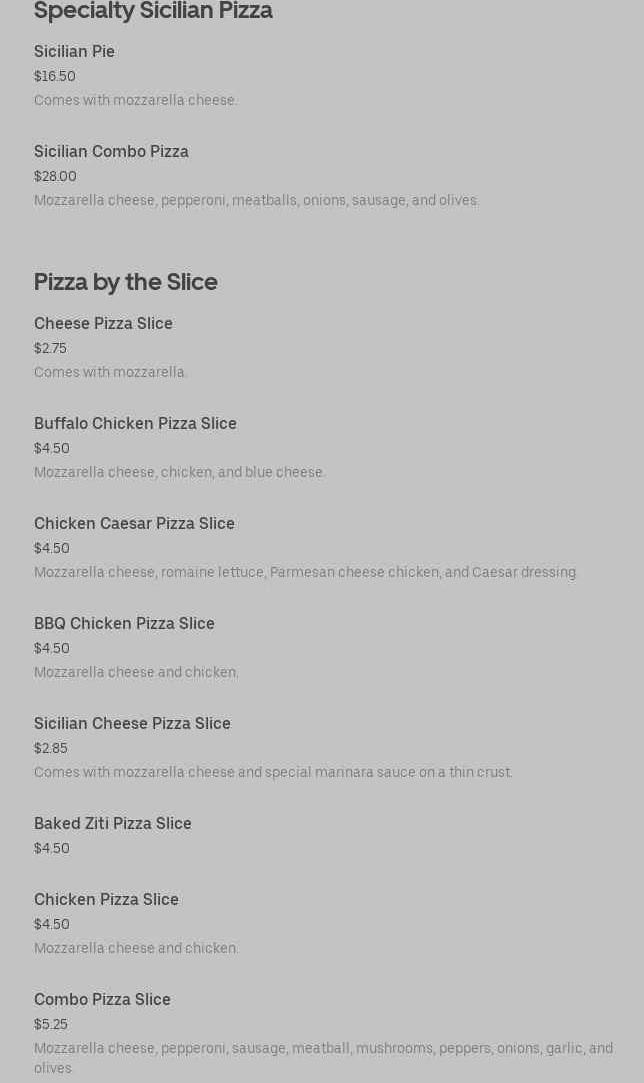
Task: Click the Chicken Pizza Slice title
Action: 106,900
